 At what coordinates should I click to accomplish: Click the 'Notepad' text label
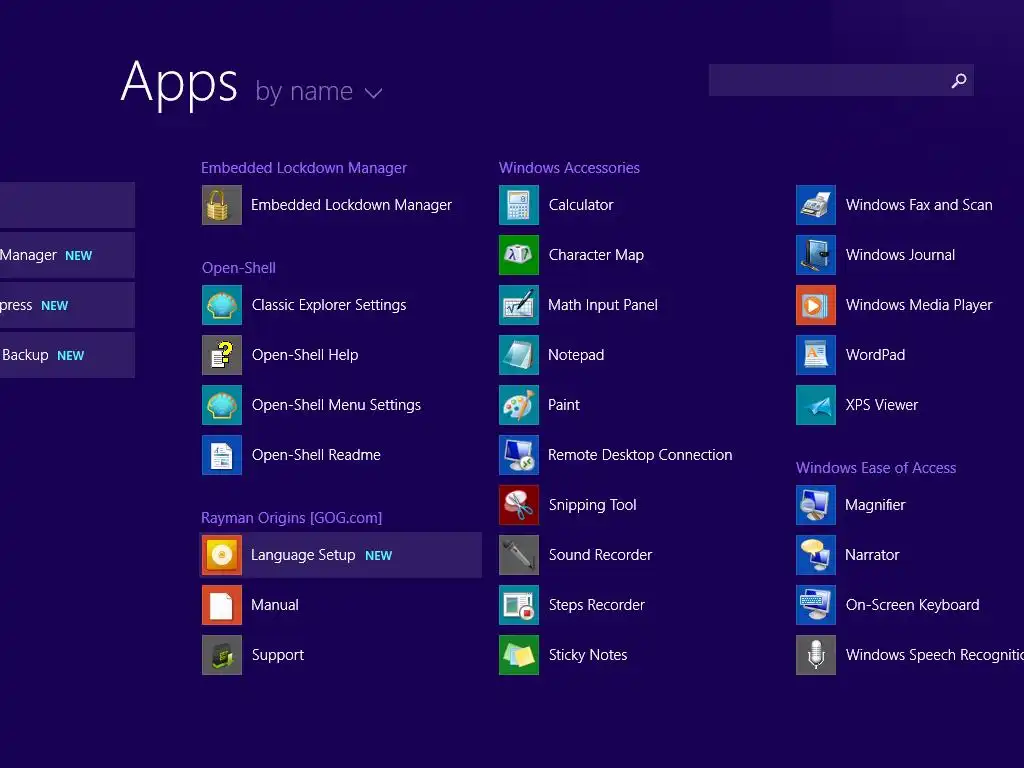(576, 355)
